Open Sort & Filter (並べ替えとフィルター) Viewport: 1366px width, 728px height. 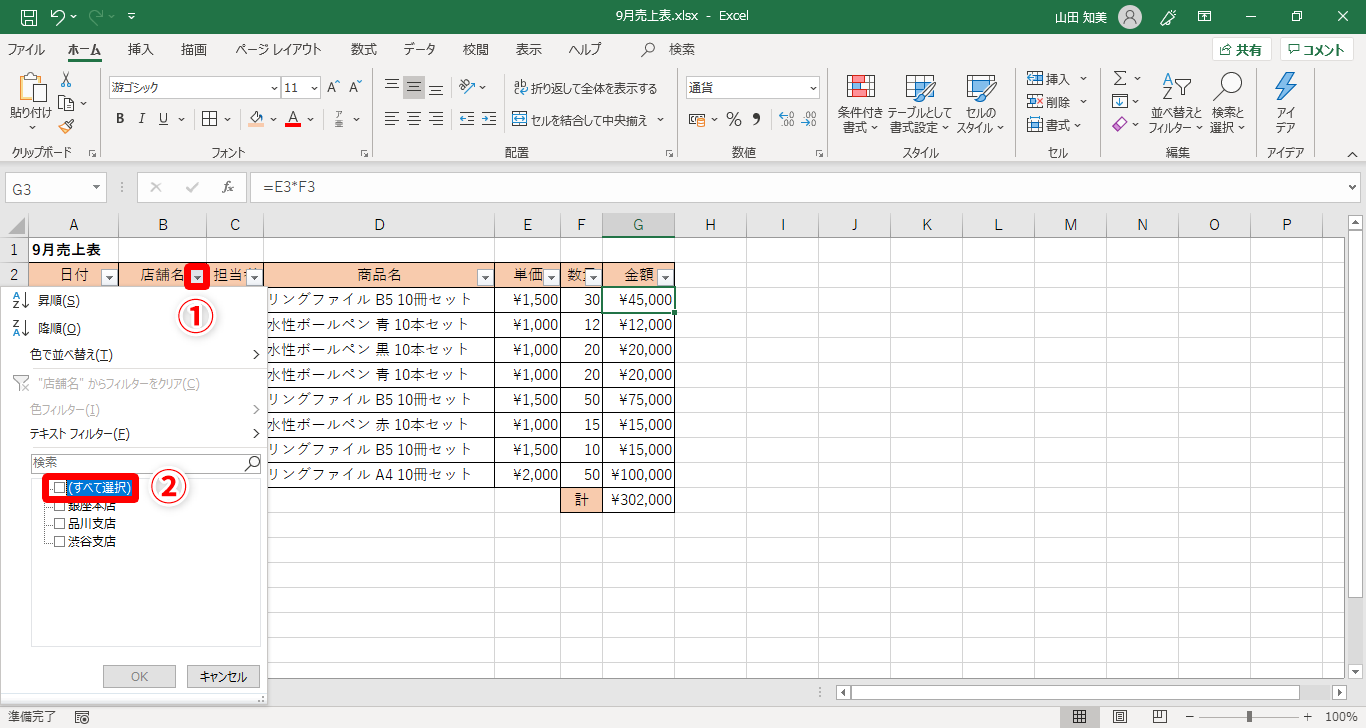1177,104
